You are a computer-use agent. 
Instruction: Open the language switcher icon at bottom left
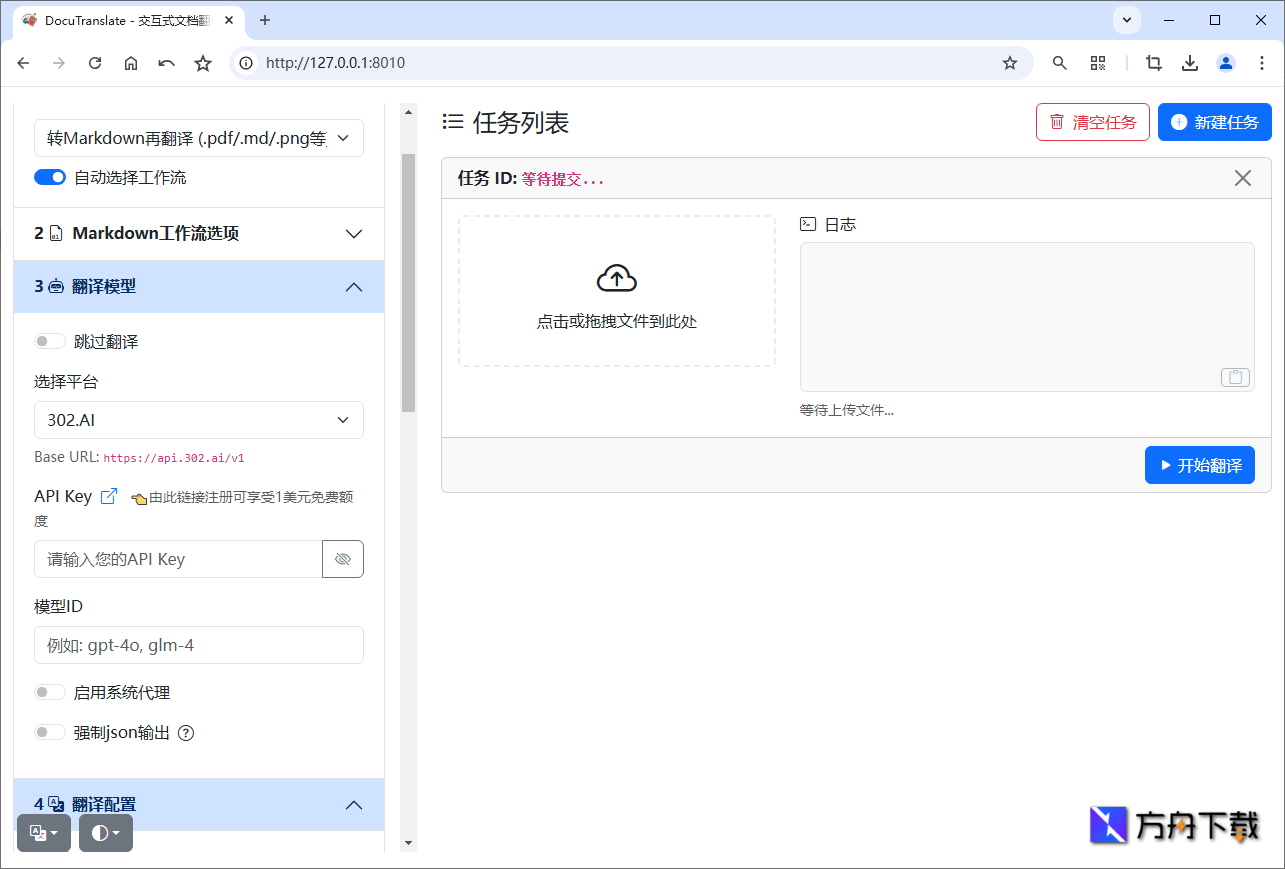click(x=44, y=833)
